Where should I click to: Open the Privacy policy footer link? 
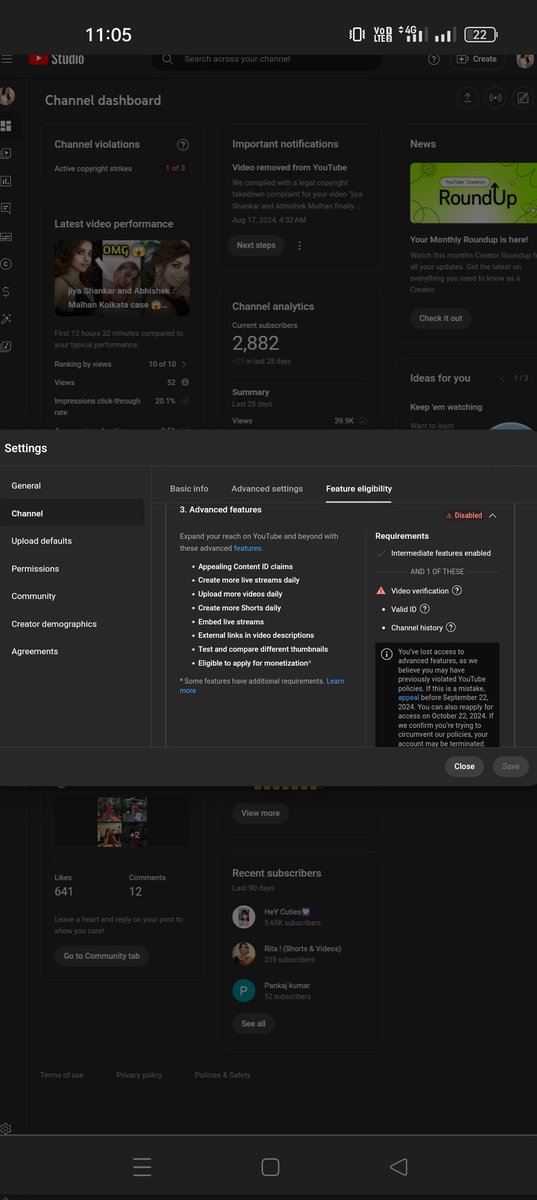point(139,1075)
